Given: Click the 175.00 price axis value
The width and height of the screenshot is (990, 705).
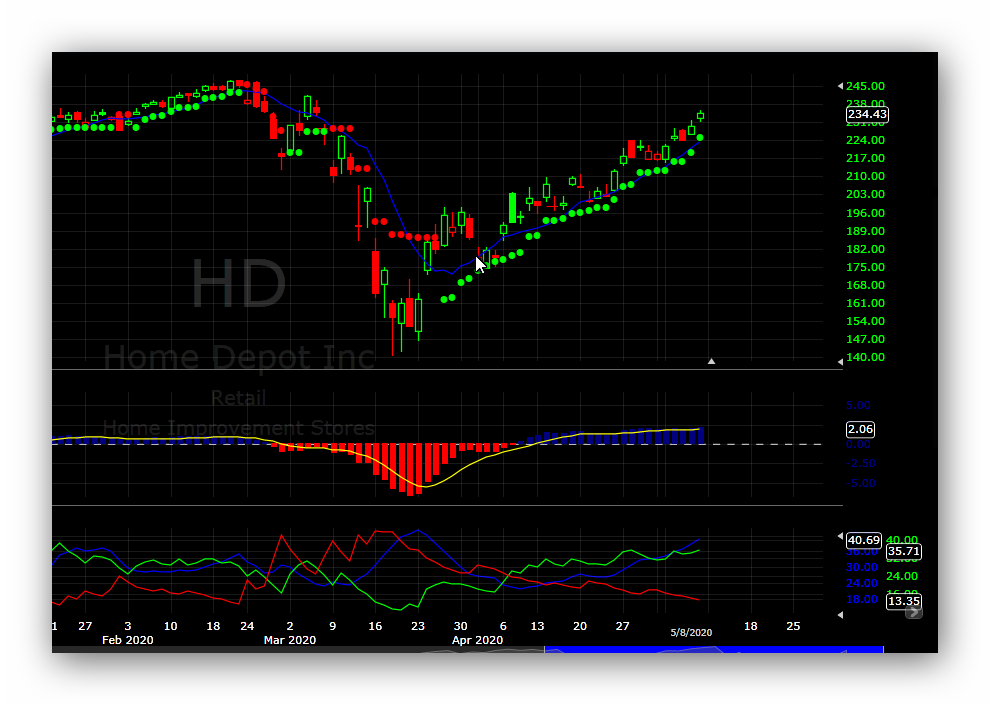Looking at the screenshot, I should pos(865,267).
